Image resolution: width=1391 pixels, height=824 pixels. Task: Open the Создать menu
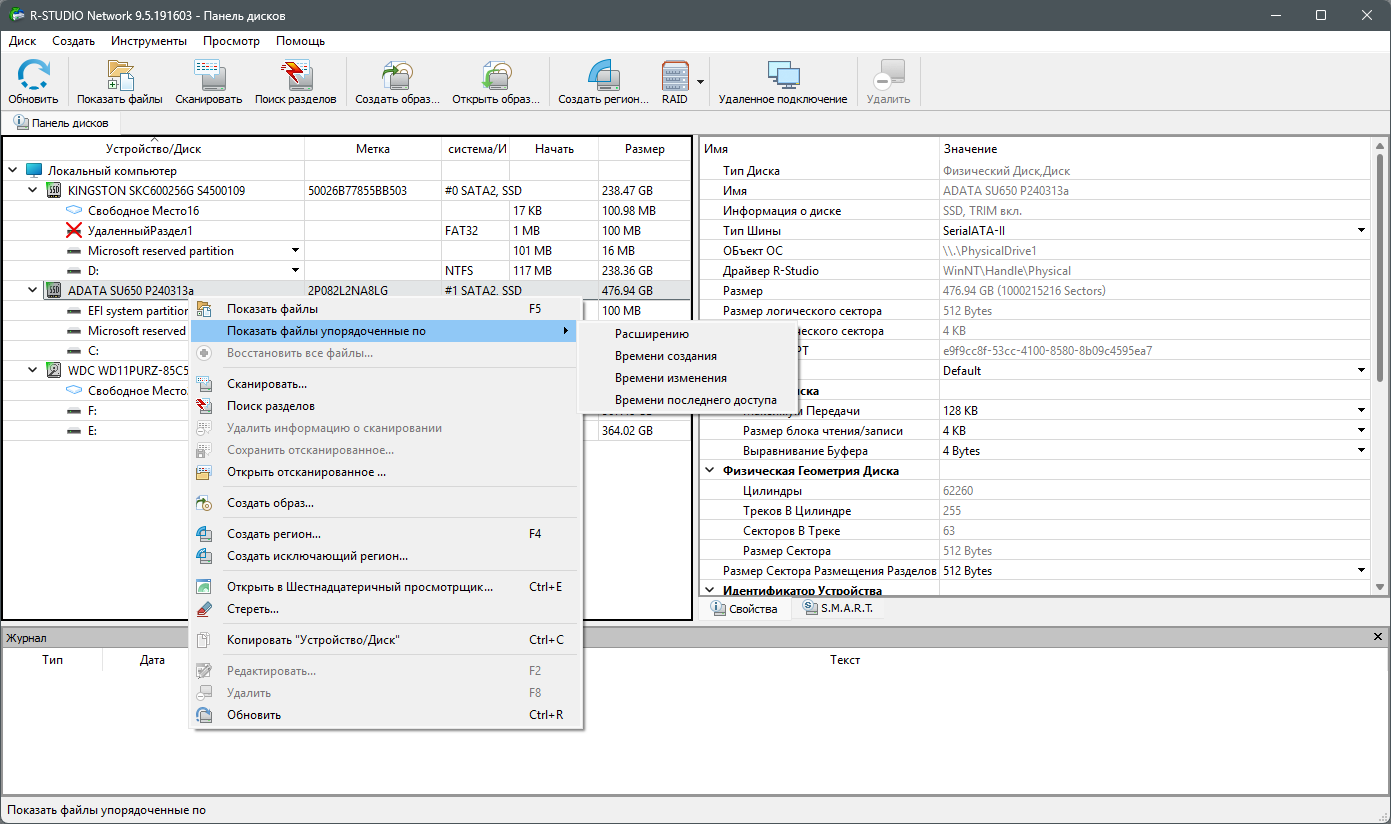coord(73,41)
